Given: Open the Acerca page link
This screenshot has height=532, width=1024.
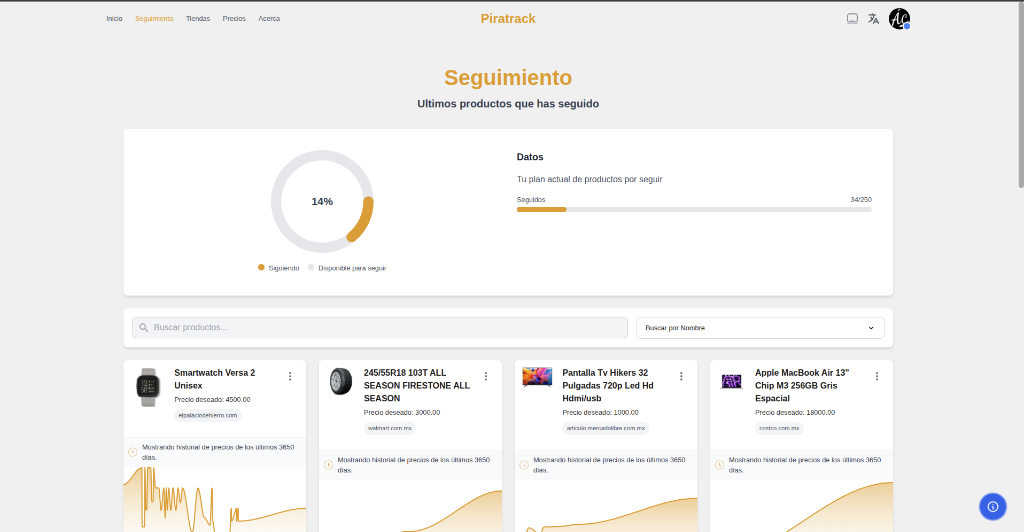Looking at the screenshot, I should [269, 19].
